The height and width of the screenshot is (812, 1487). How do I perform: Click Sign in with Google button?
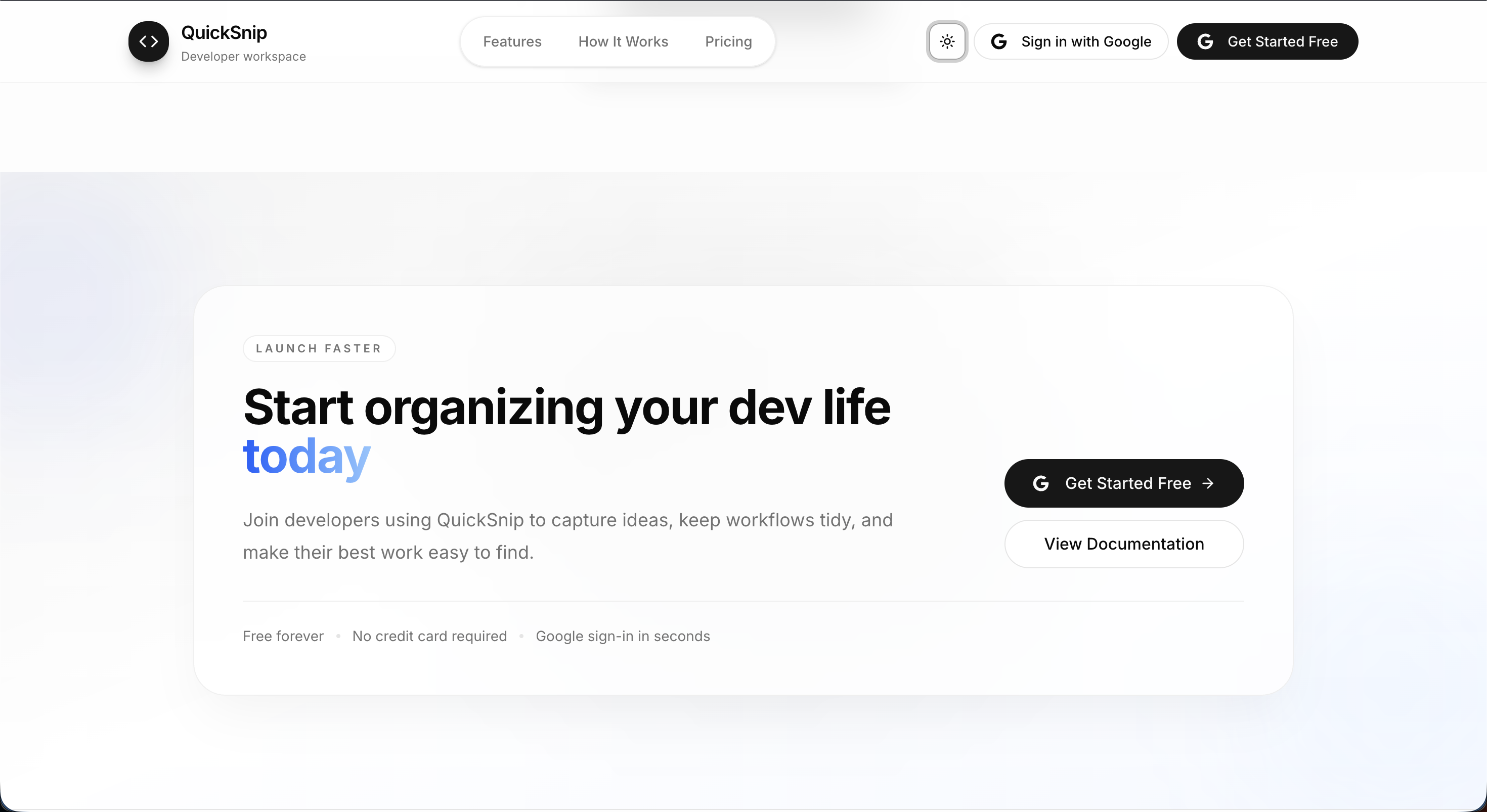(x=1071, y=41)
